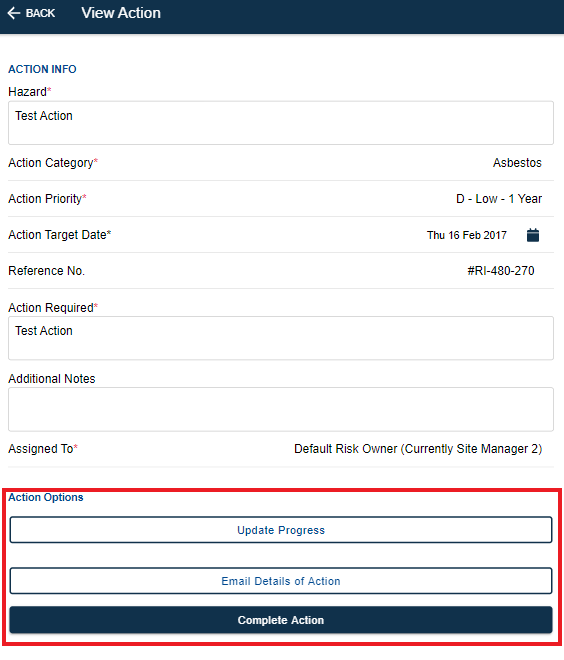Go back using the BACK label

pos(40,13)
